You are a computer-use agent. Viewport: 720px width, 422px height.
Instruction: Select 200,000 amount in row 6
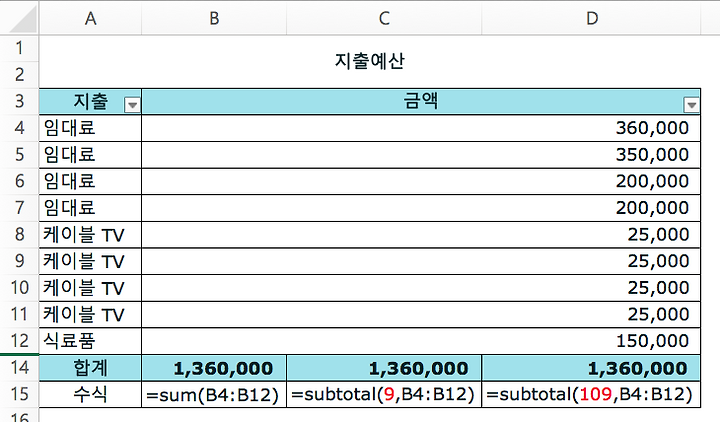pos(421,181)
